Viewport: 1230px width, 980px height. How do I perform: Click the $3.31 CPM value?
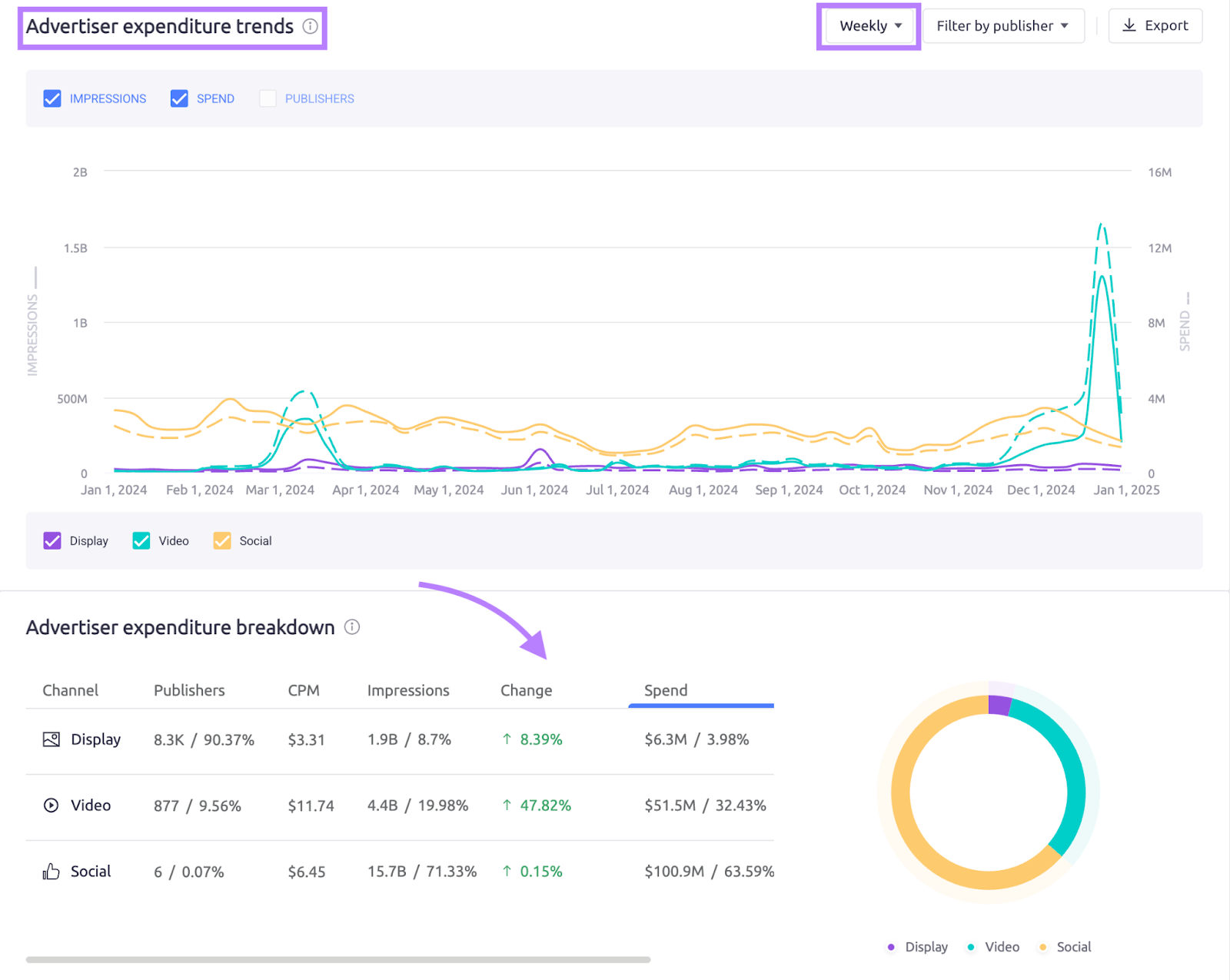[x=306, y=739]
